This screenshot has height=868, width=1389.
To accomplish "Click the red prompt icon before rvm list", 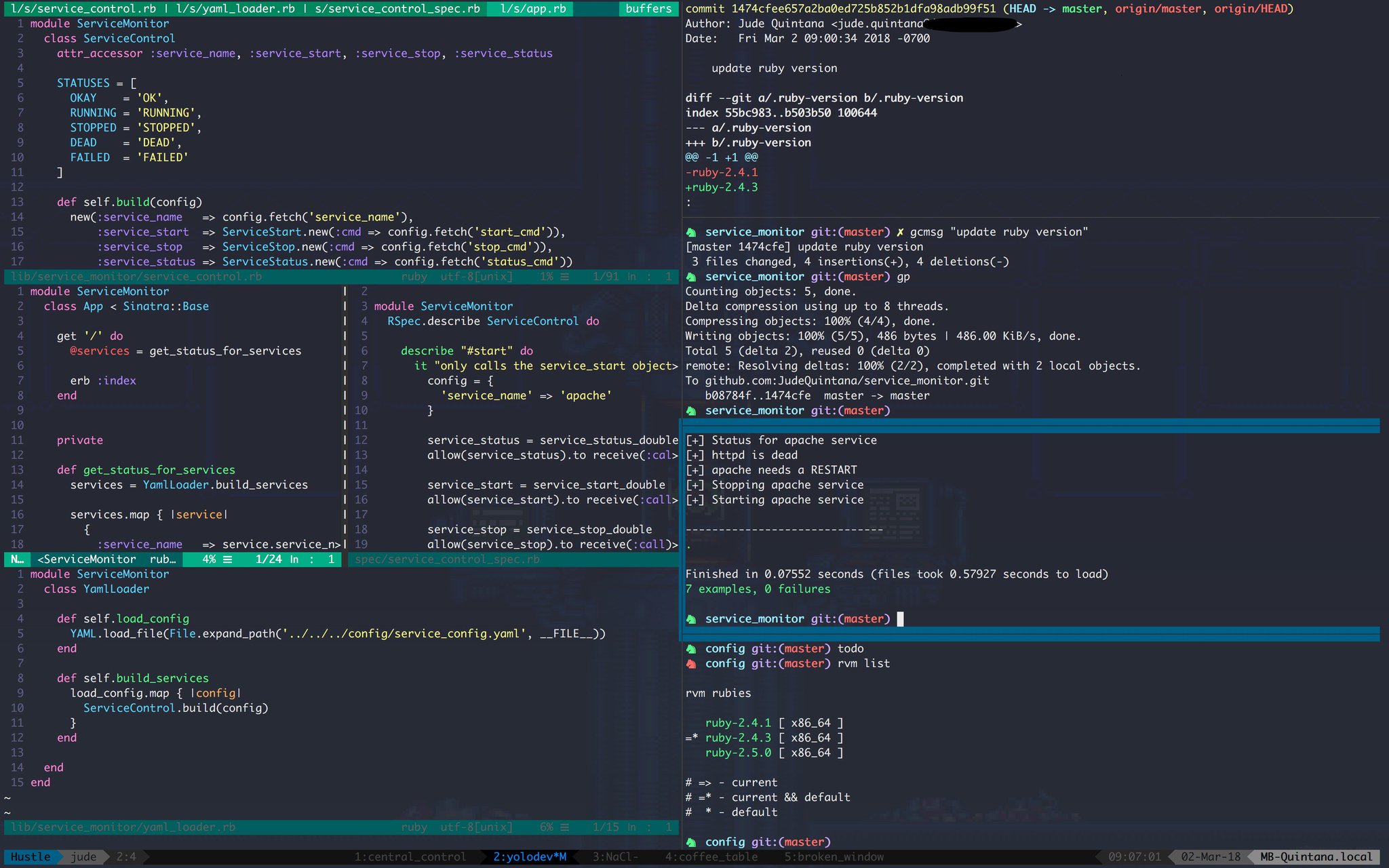I will coord(691,663).
